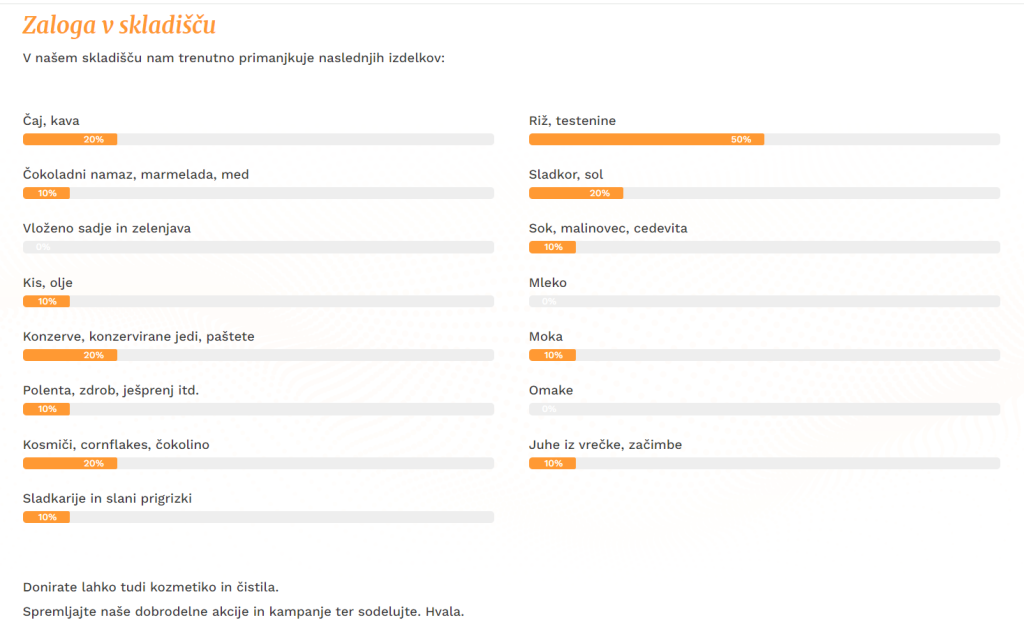
Task: Click the Riž, testenine label
Action: pos(572,121)
